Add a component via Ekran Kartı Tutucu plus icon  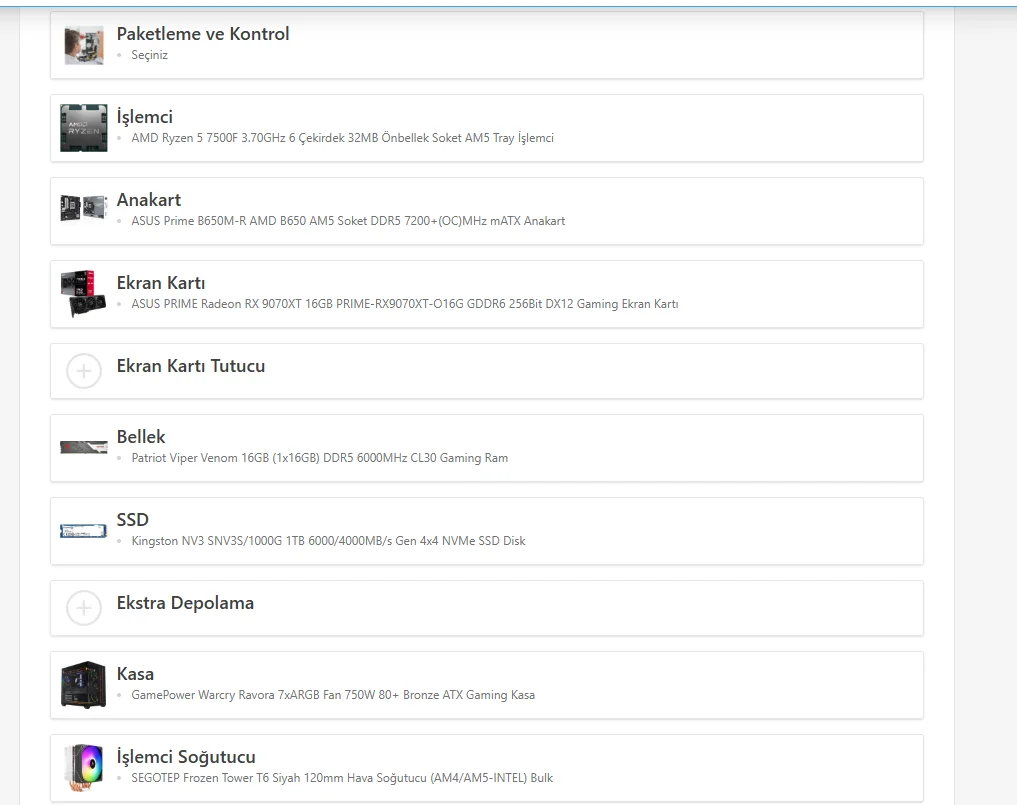point(84,371)
